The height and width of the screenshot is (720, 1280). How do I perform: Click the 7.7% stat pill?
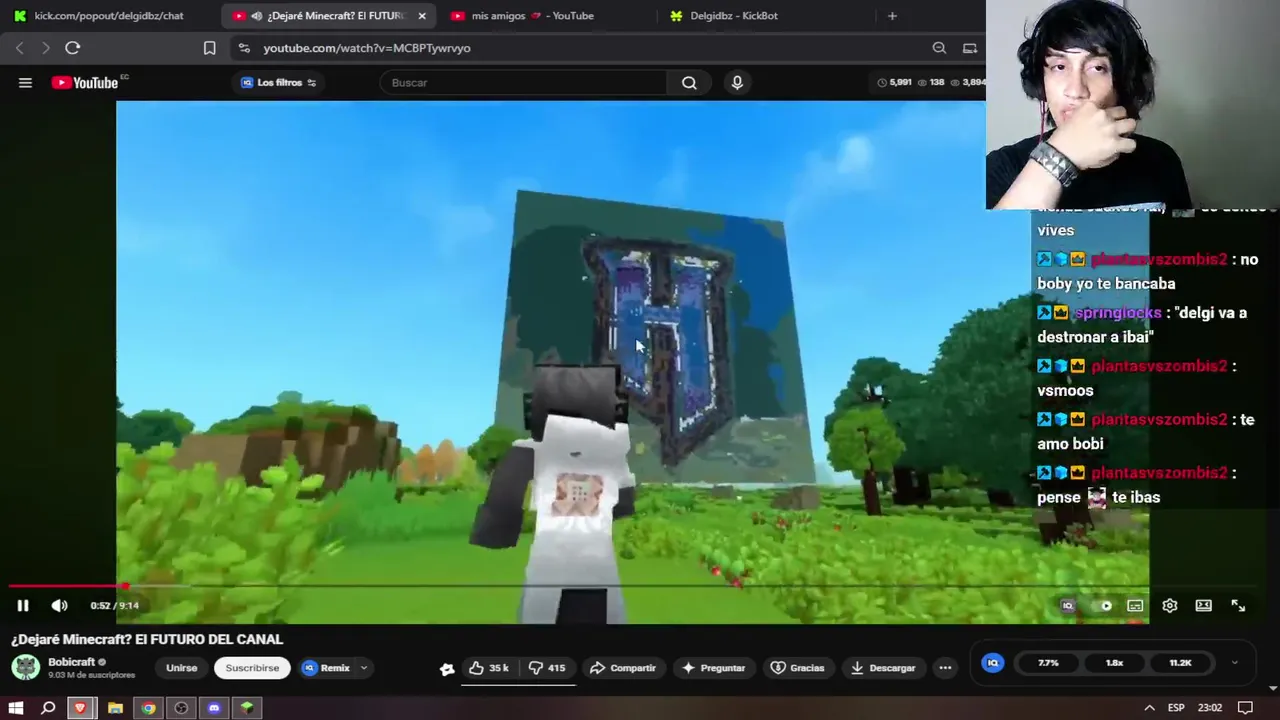click(x=1048, y=663)
